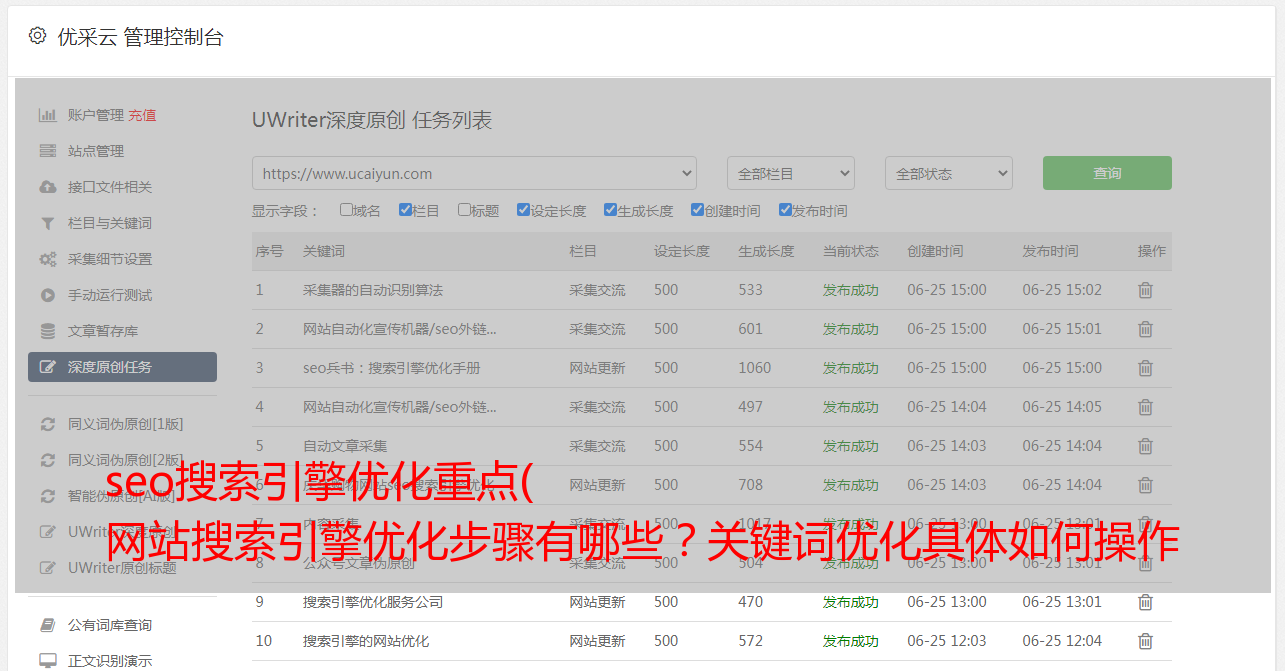
Task: Toggle the 标题 display checkbox
Action: 464,210
